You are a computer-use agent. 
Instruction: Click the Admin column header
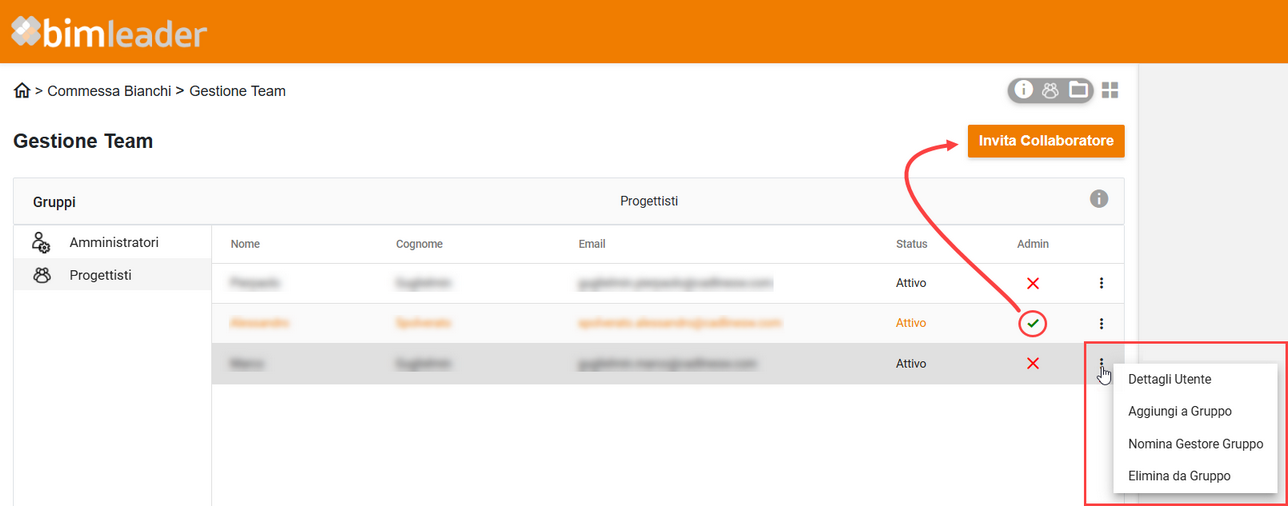pos(1033,244)
